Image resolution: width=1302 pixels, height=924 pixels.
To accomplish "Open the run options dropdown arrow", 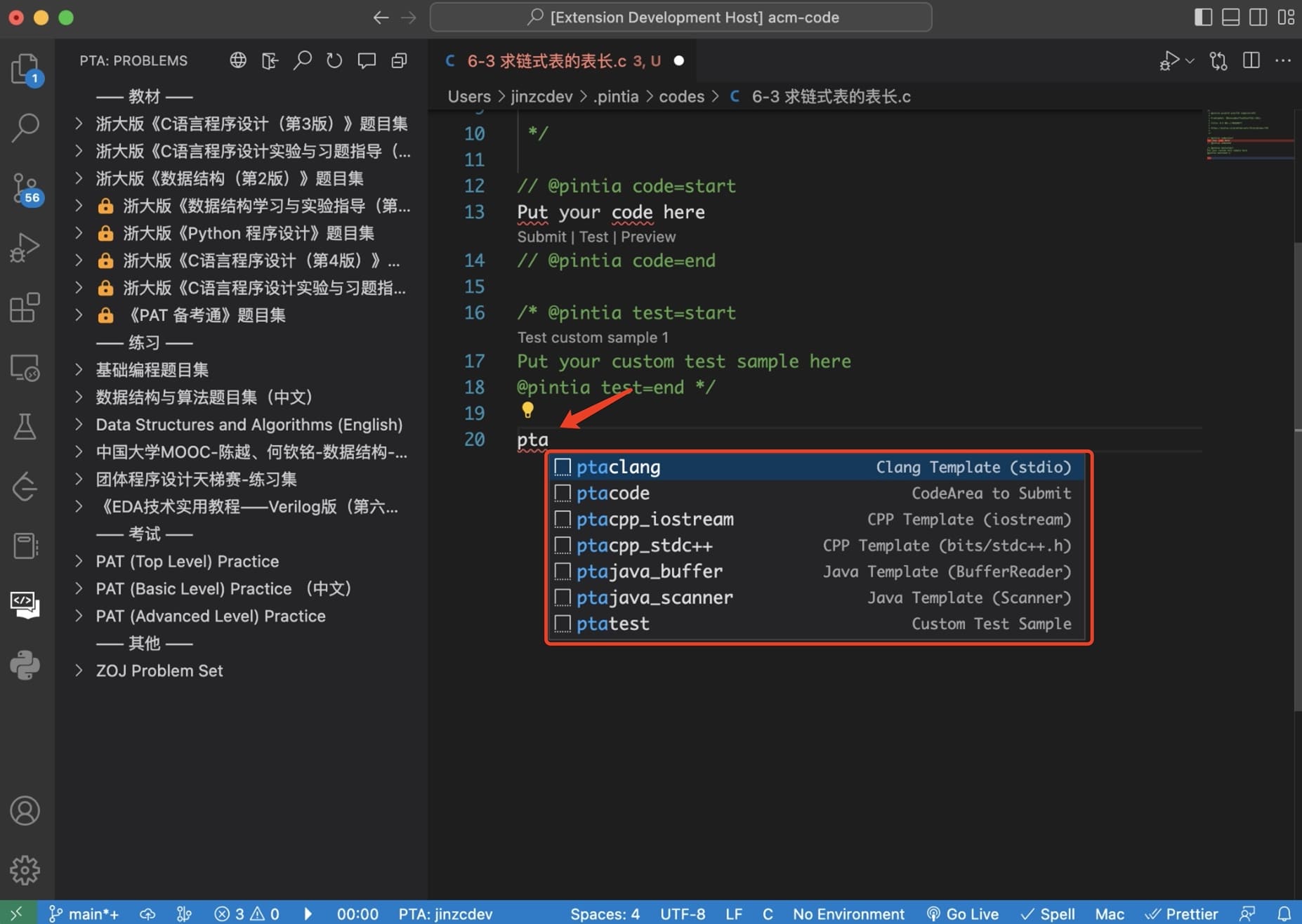I will click(x=1190, y=60).
